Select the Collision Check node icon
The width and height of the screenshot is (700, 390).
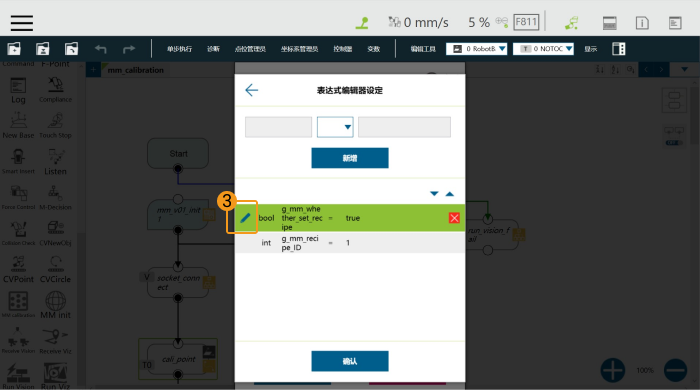pos(18,233)
